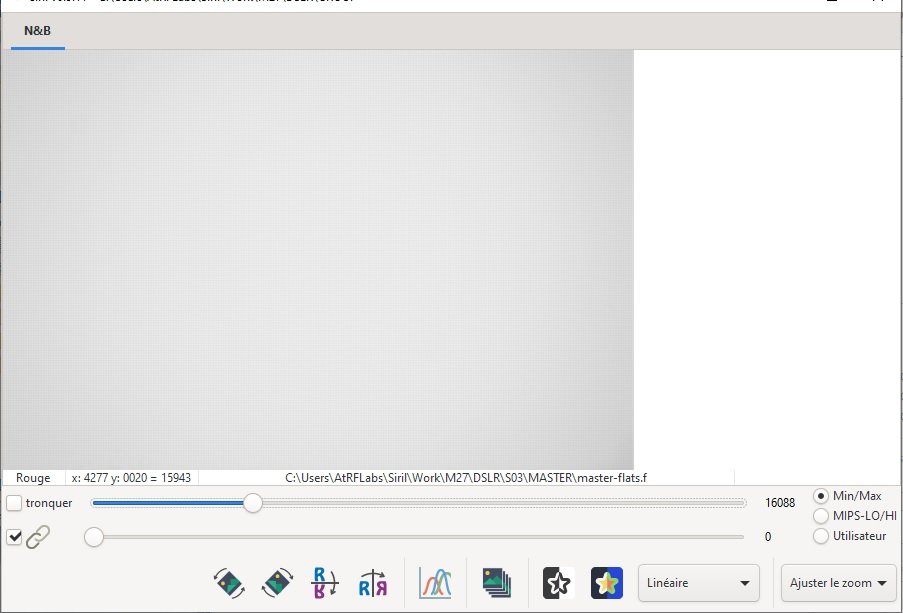Rotate the image 90° counter-clockwise
The width and height of the screenshot is (903, 613).
(x=229, y=582)
